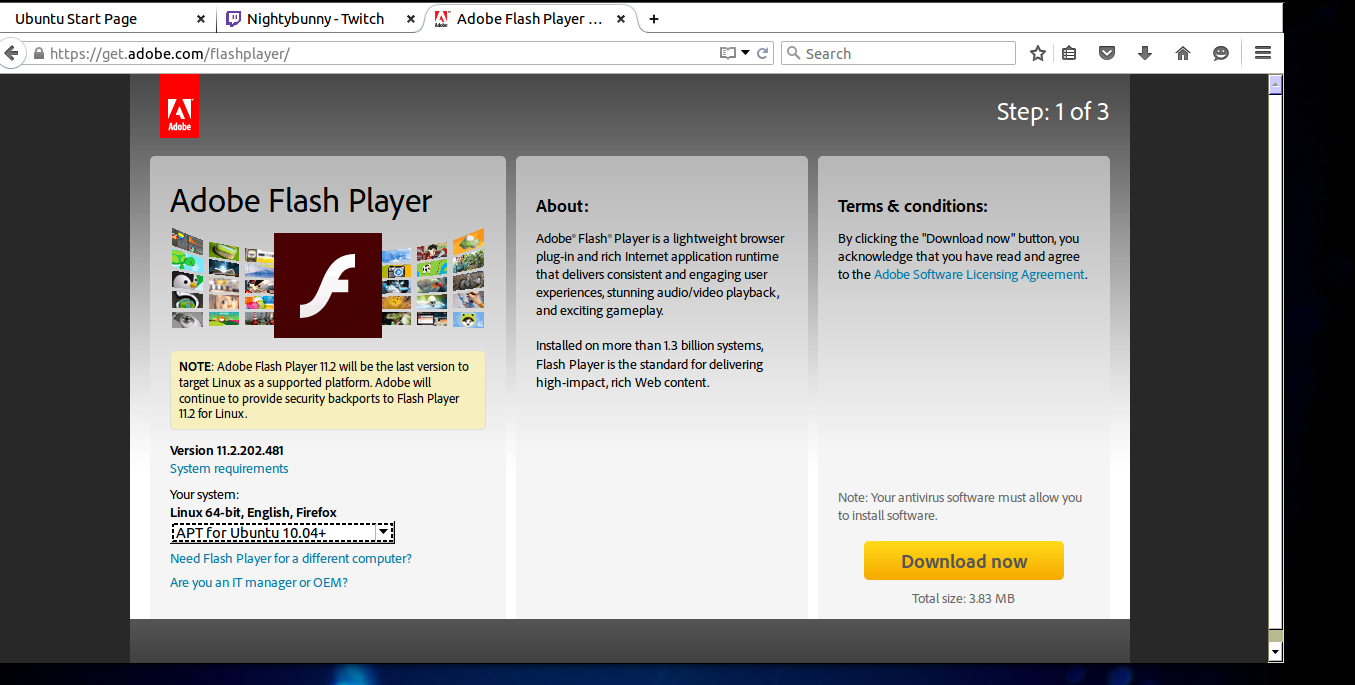
Task: Click the Adobe logo on the page
Action: point(179,105)
